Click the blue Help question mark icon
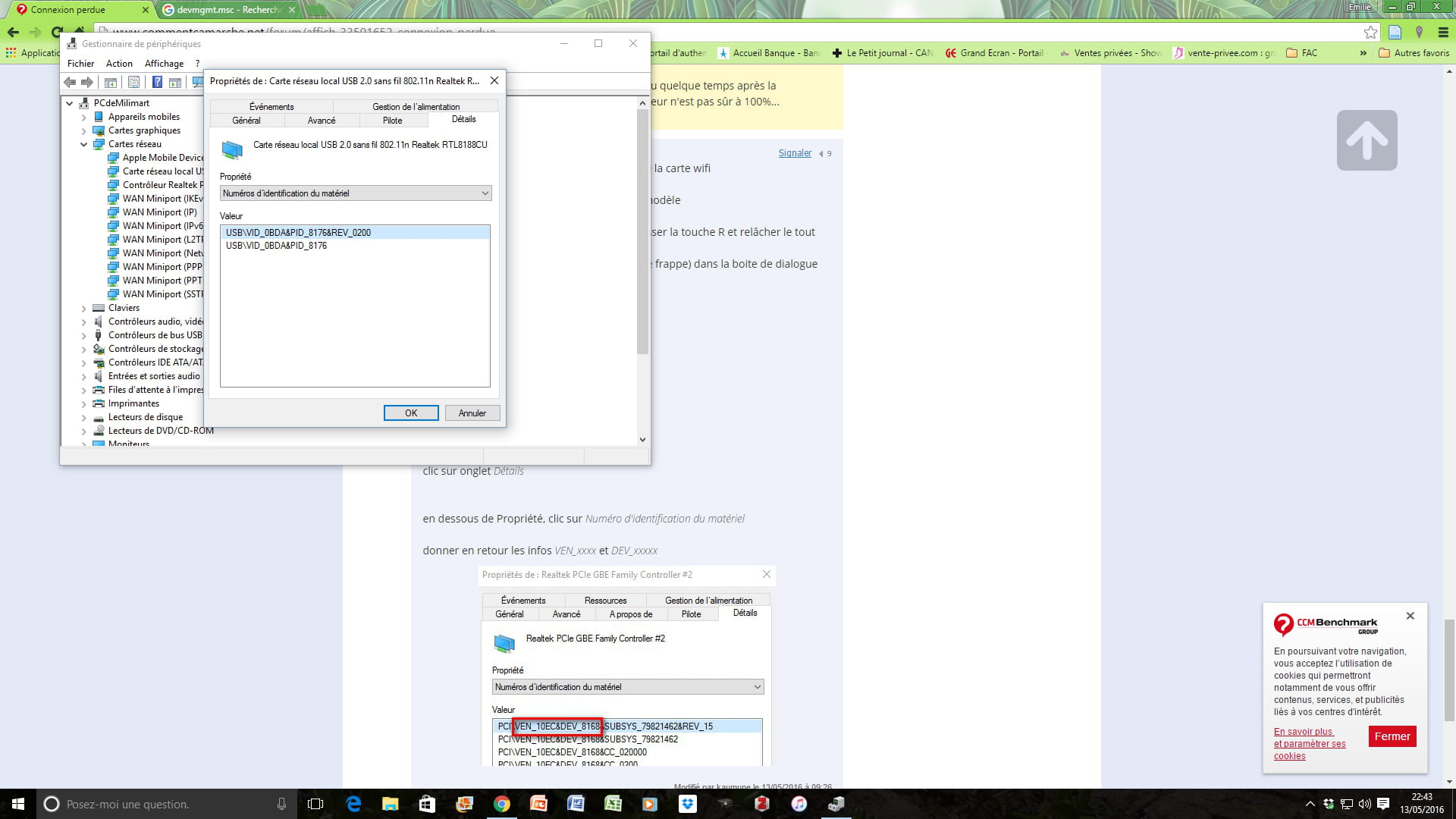This screenshot has width=1456, height=819. [x=157, y=82]
